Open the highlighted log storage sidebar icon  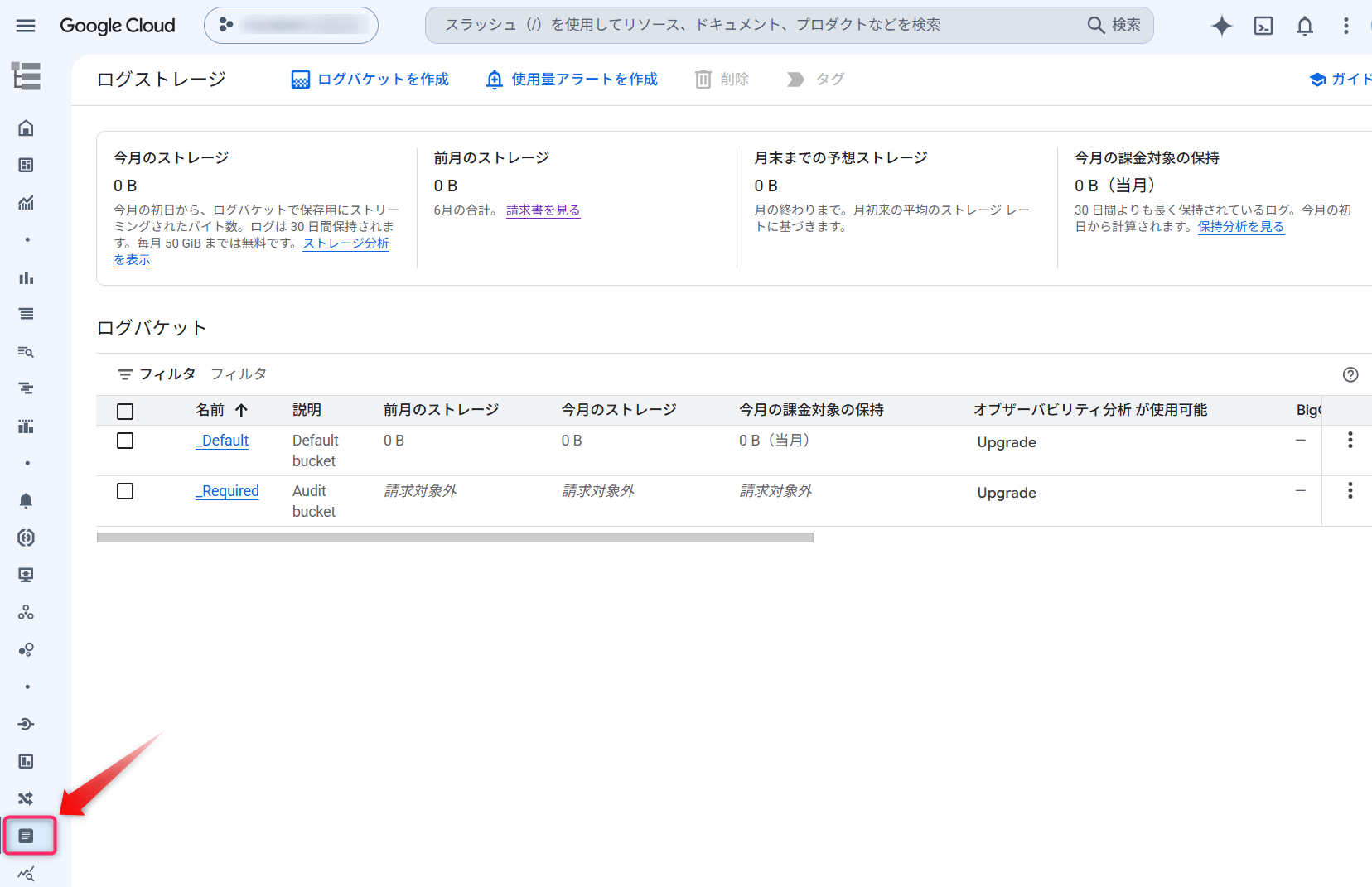(27, 836)
